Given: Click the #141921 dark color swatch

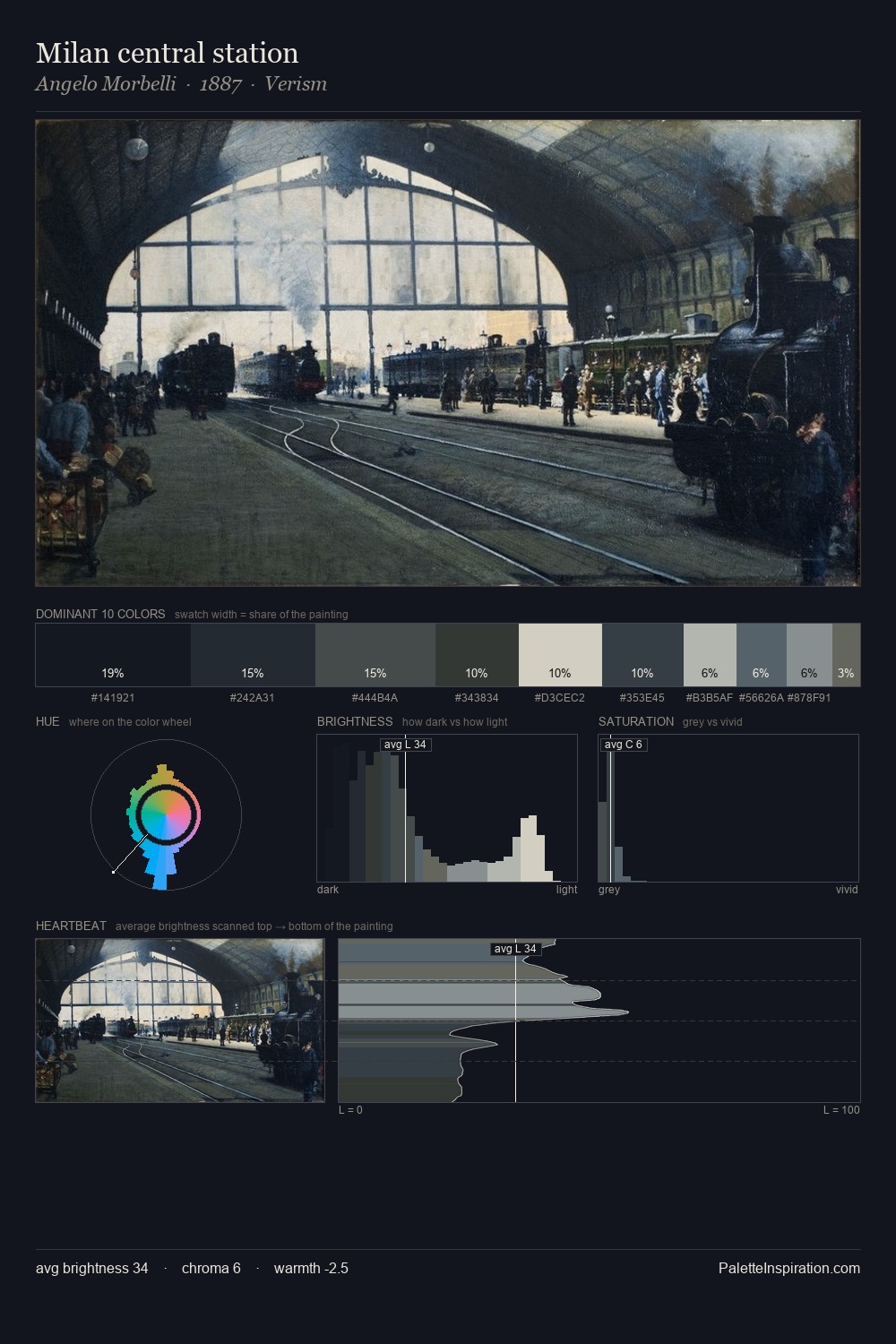Looking at the screenshot, I should 113,655.
